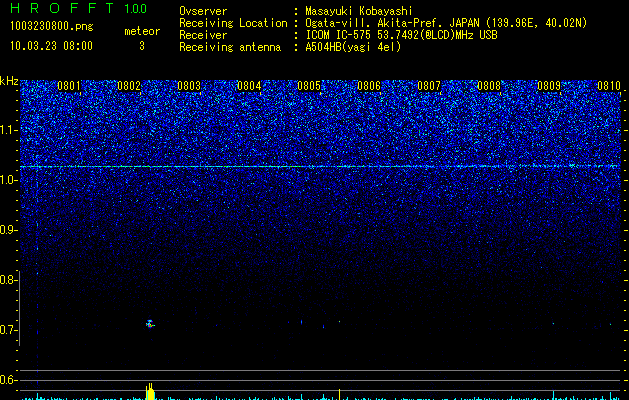The height and width of the screenshot is (400, 629).
Task: Click the 0807 time marker
Action: [429, 86]
